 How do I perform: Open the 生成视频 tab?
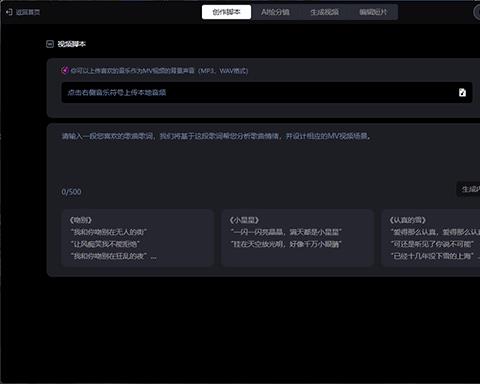(324, 12)
